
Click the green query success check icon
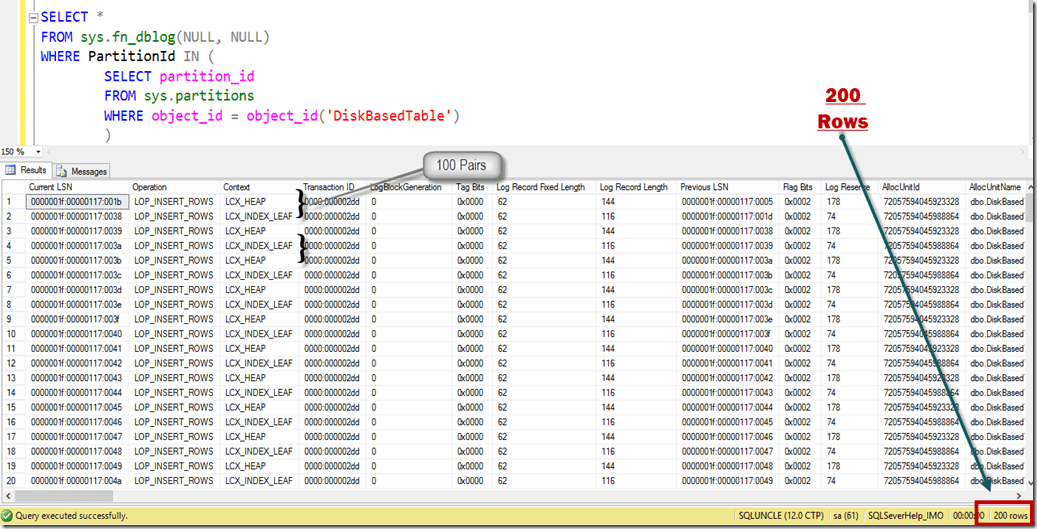[8, 515]
